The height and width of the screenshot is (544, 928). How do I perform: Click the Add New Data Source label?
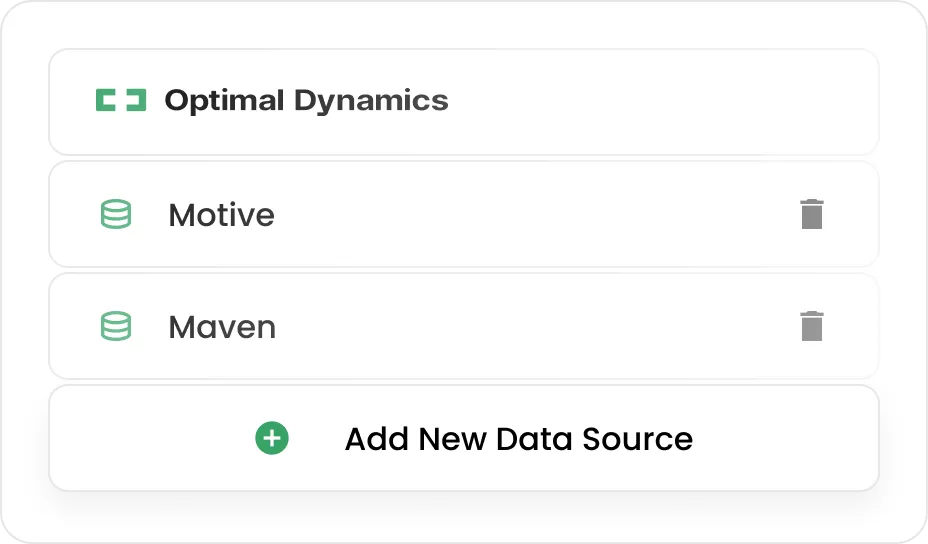(518, 439)
